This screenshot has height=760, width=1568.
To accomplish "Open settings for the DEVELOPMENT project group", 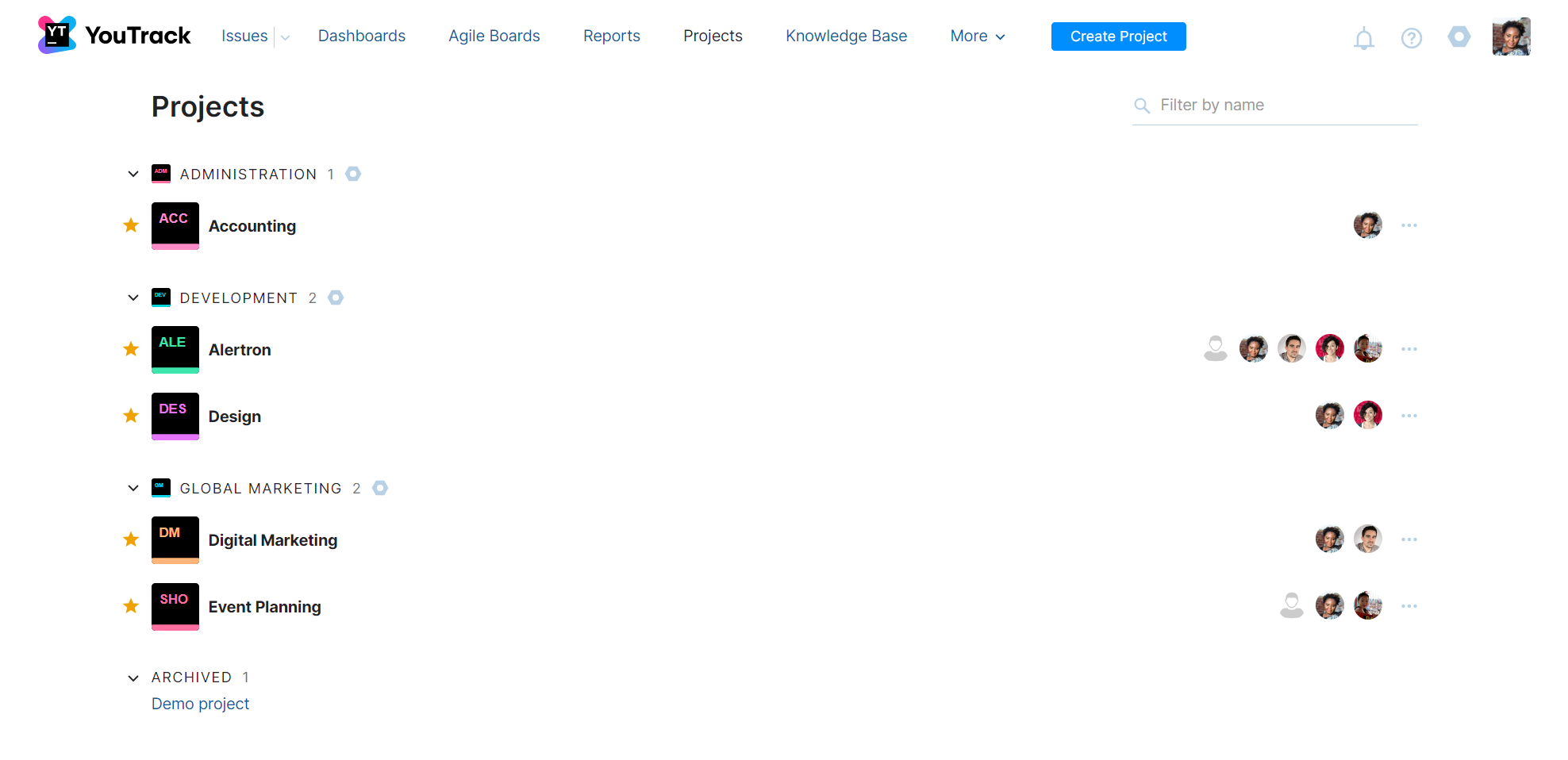I will (x=335, y=297).
